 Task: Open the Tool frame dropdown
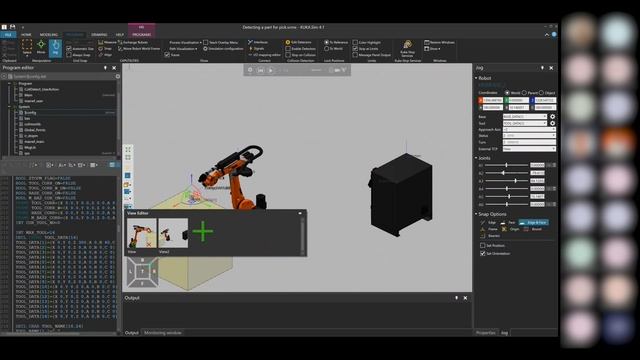pos(525,123)
